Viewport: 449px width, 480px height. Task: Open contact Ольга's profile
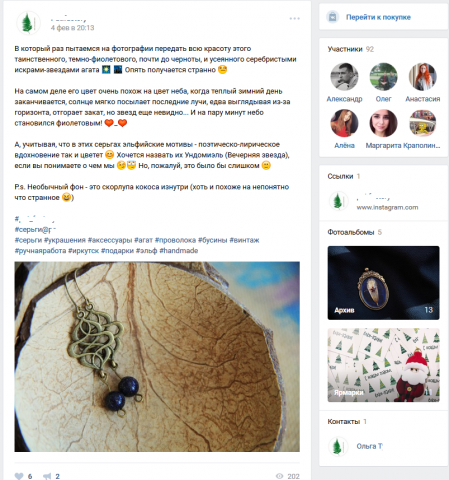(x=369, y=446)
